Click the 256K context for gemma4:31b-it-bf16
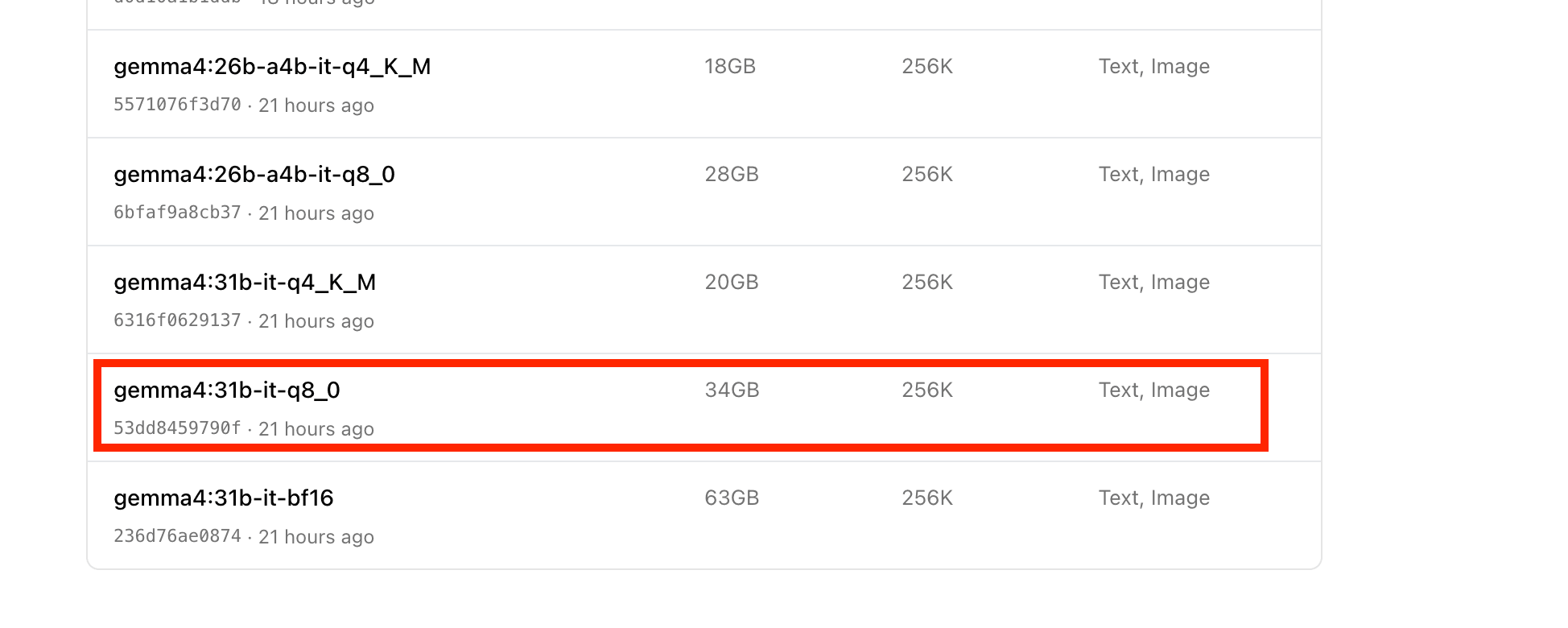1568x628 pixels. click(927, 498)
